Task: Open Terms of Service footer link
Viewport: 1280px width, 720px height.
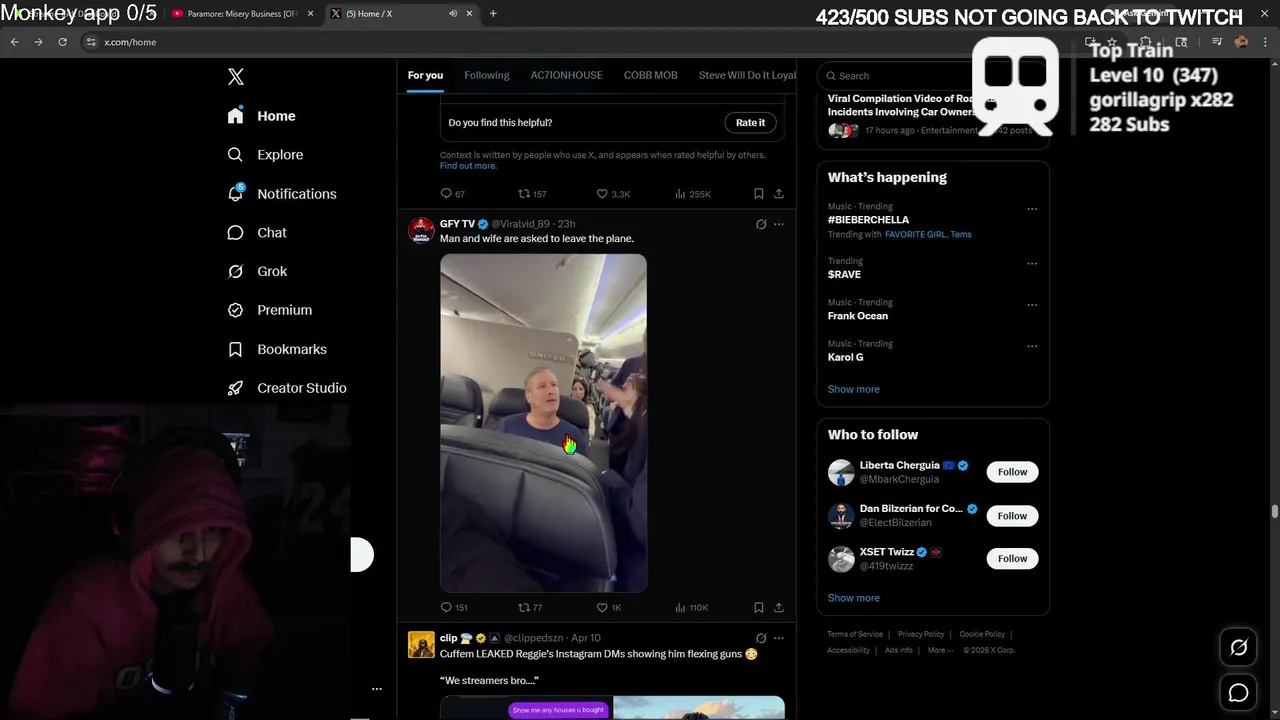Action: [x=855, y=634]
